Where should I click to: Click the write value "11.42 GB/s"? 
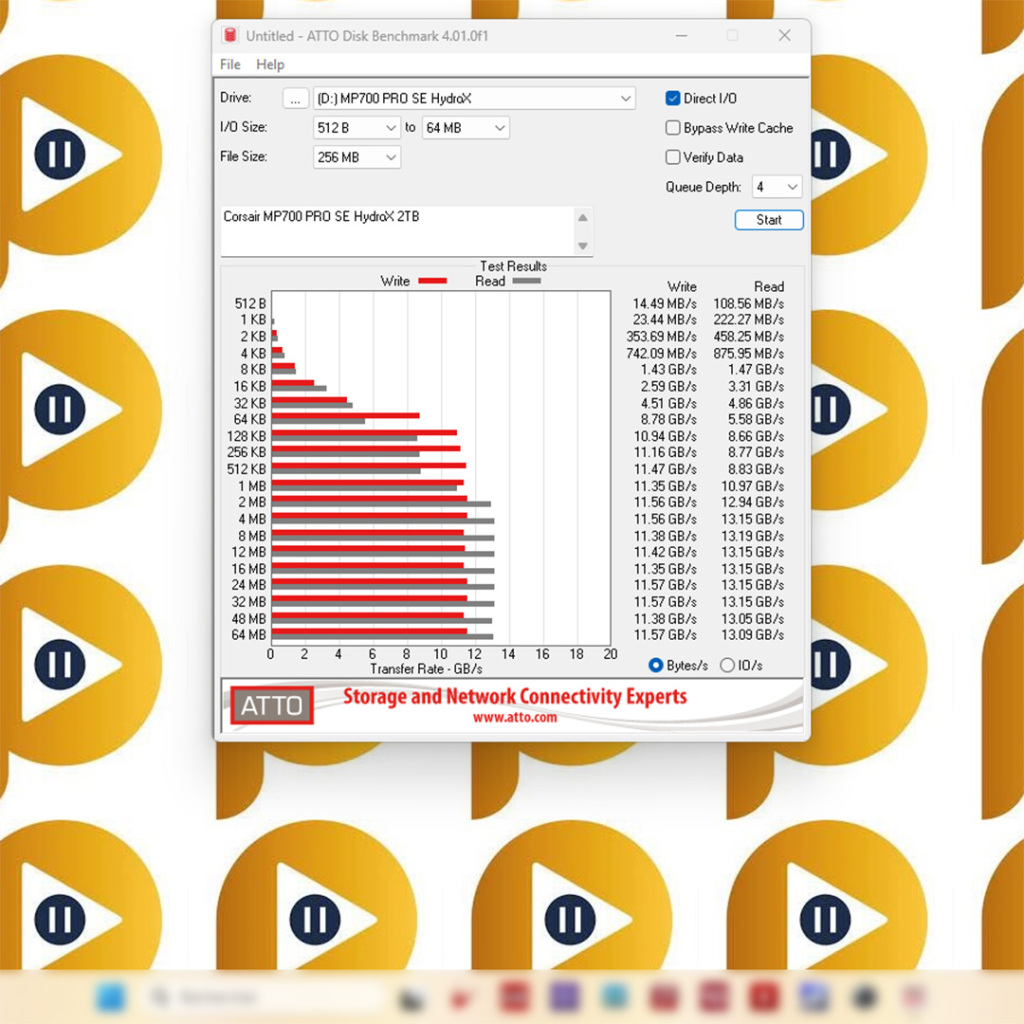[665, 552]
